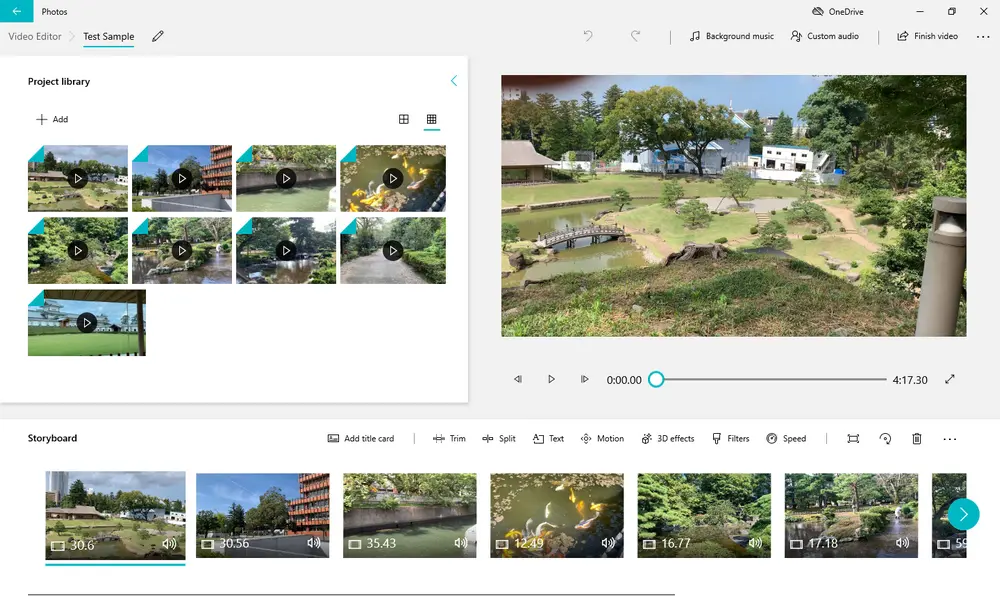The image size is (1000, 597).
Task: Step forward one frame in preview
Action: tap(584, 380)
